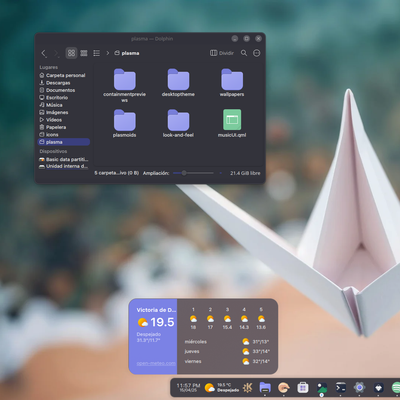Click the Victoria de D... location title
Viewport: 400px width, 400px height.
click(x=156, y=310)
